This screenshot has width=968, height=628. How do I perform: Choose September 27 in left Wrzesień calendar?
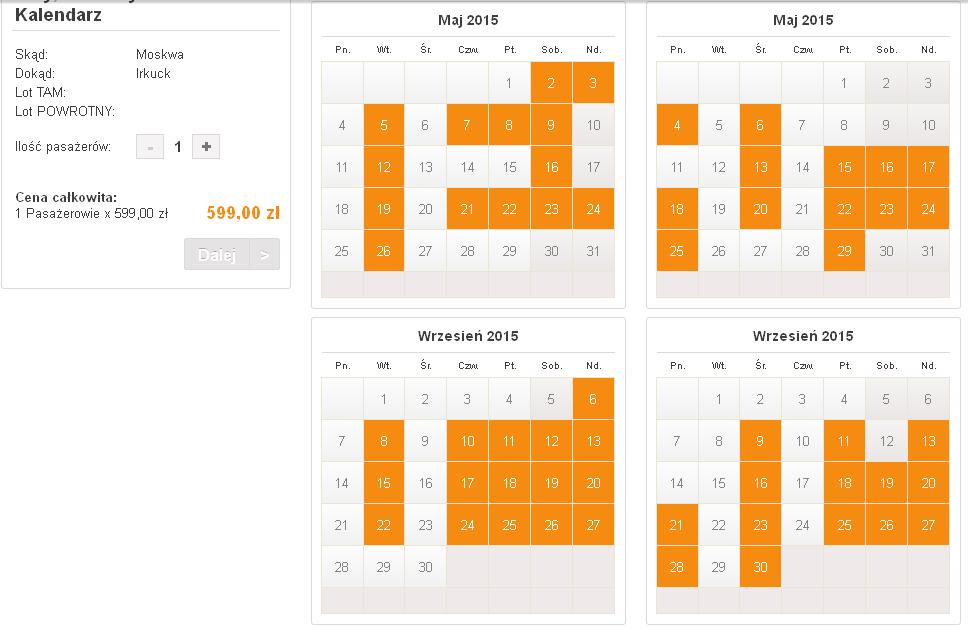[x=593, y=525]
